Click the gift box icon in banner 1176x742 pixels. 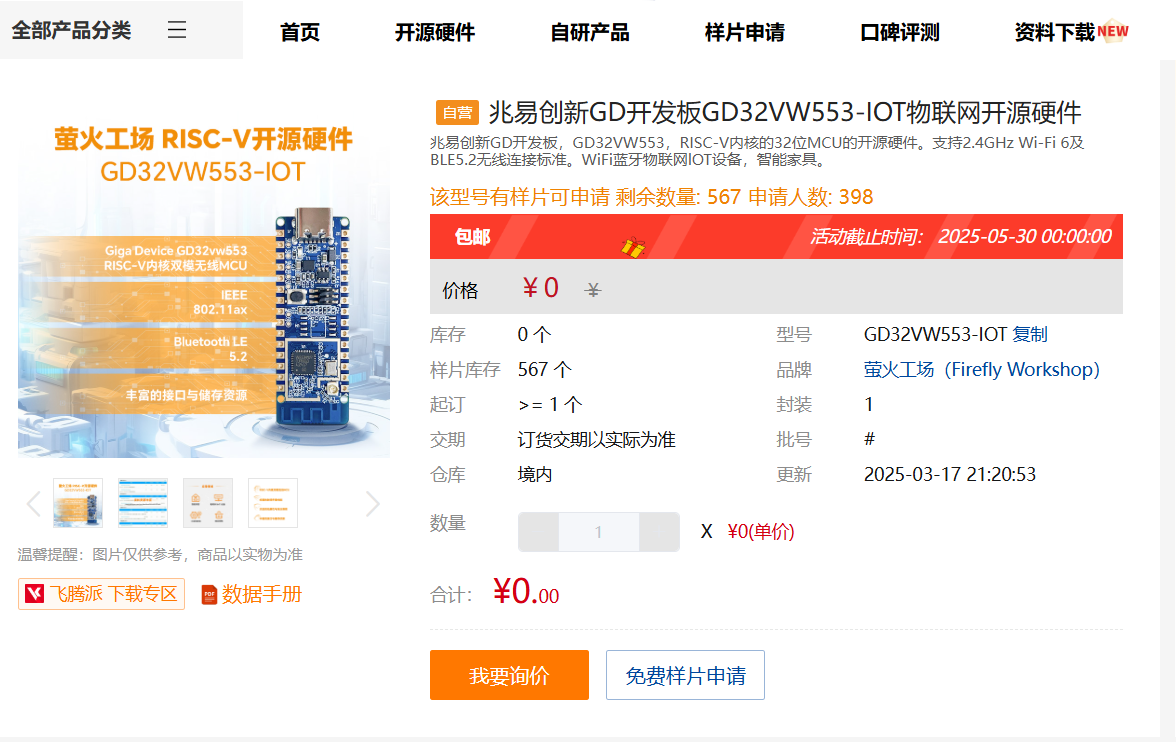point(632,245)
